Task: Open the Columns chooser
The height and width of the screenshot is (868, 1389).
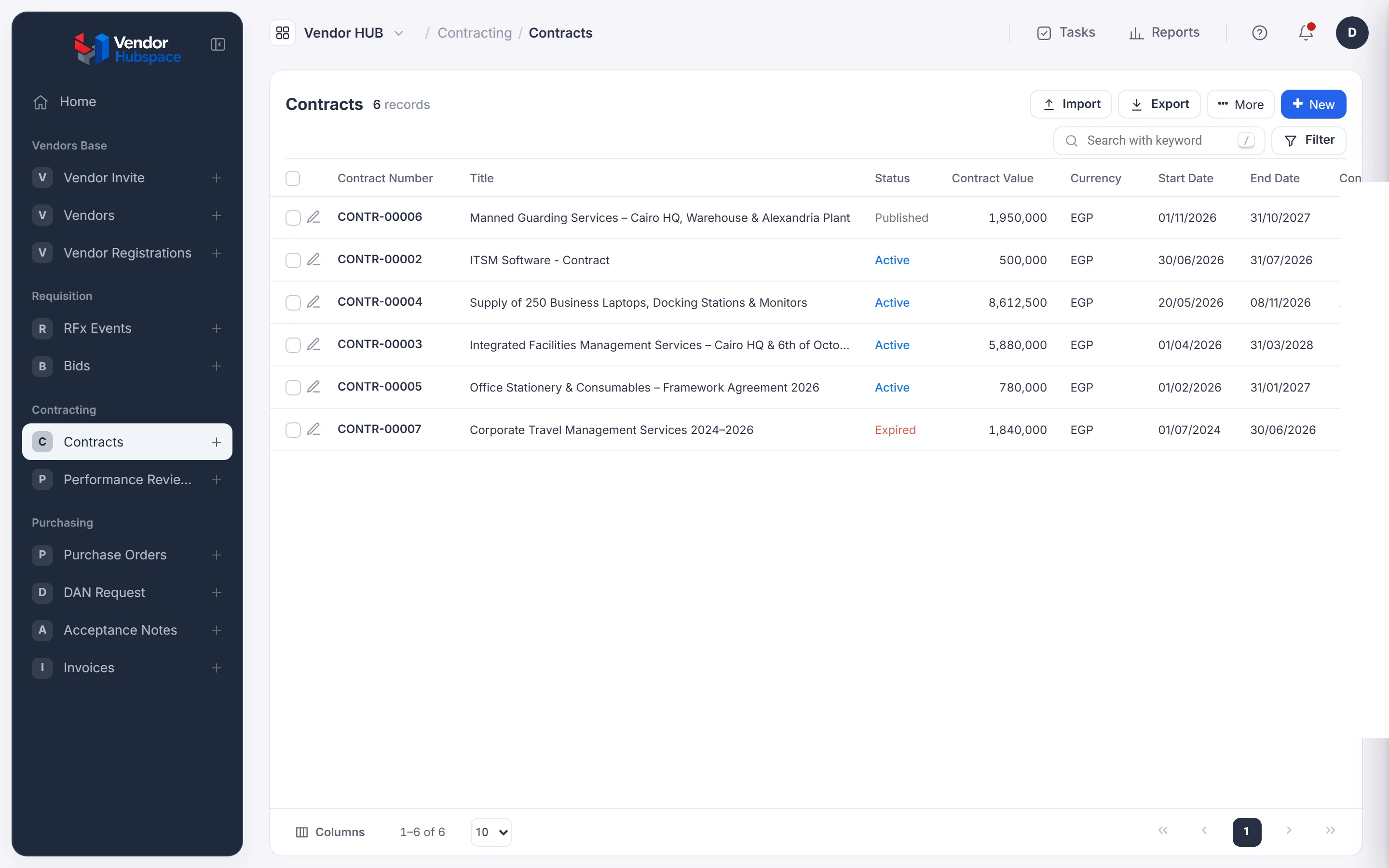Action: 330,832
